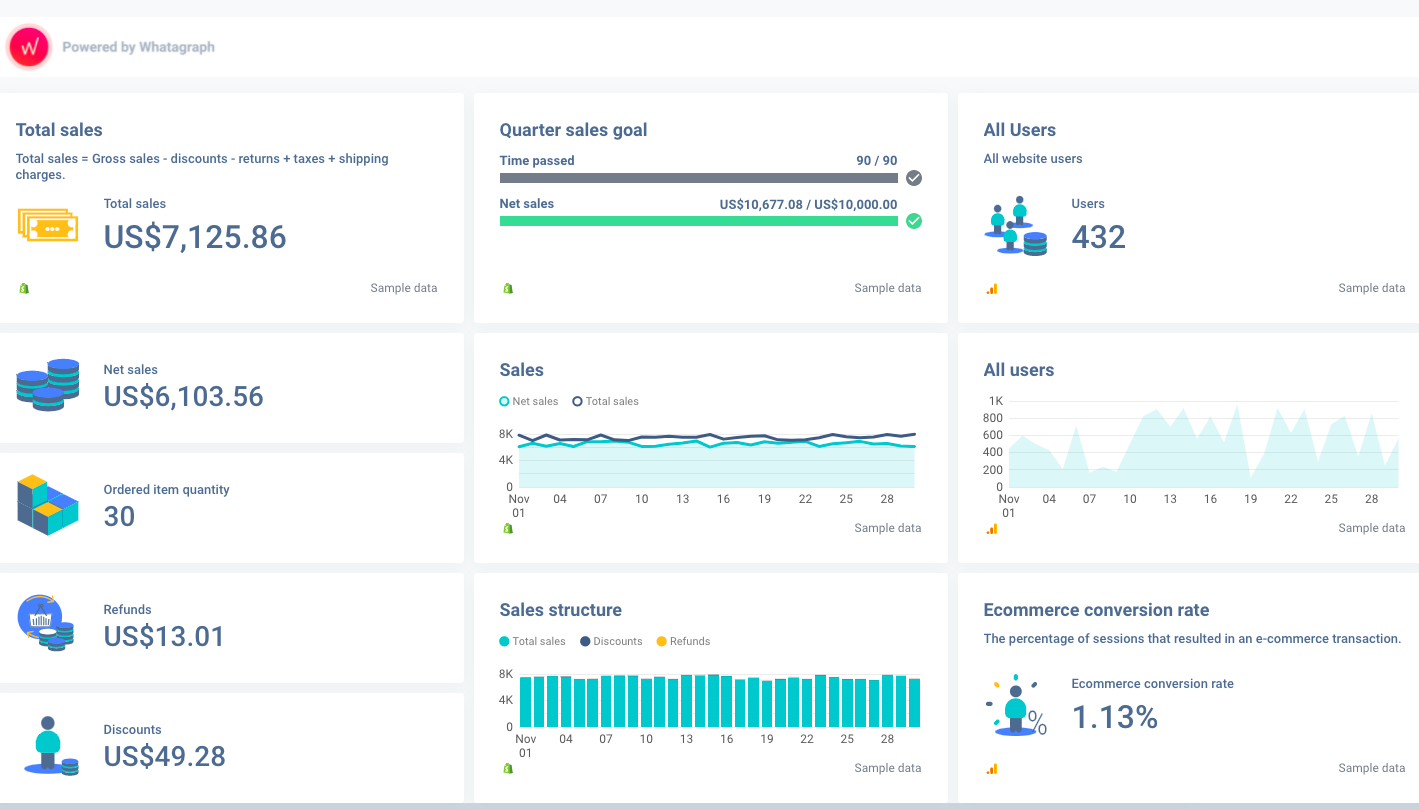Screen dimensions: 1419x810
Task: Click the Net sales green progress bar
Action: click(x=699, y=221)
